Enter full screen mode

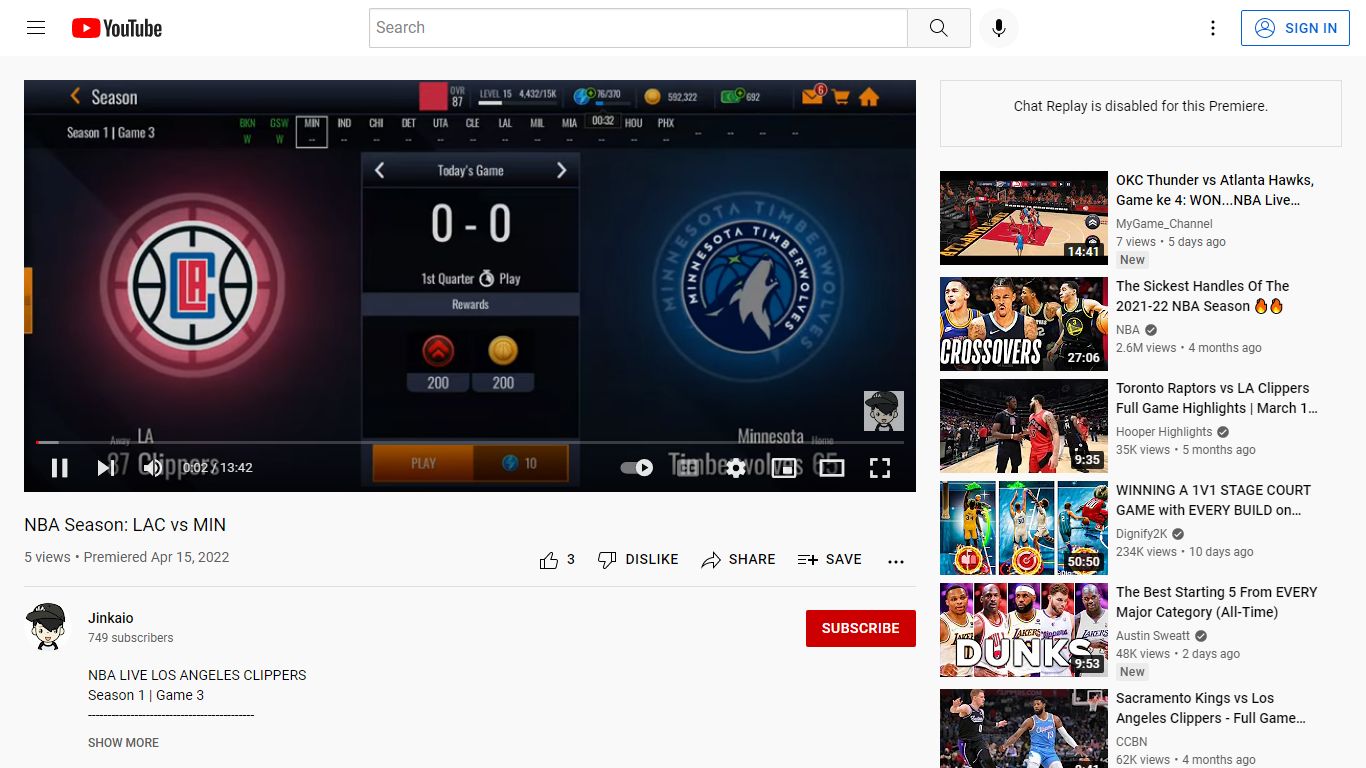tap(880, 467)
